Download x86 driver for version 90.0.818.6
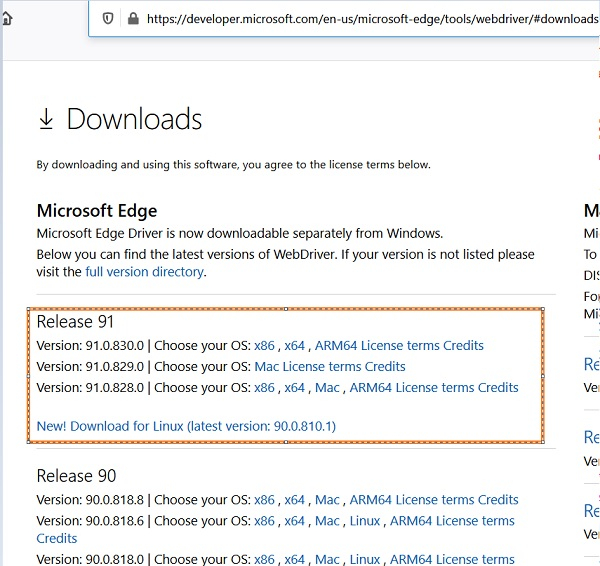Screen dimensions: 600x566 (264, 521)
